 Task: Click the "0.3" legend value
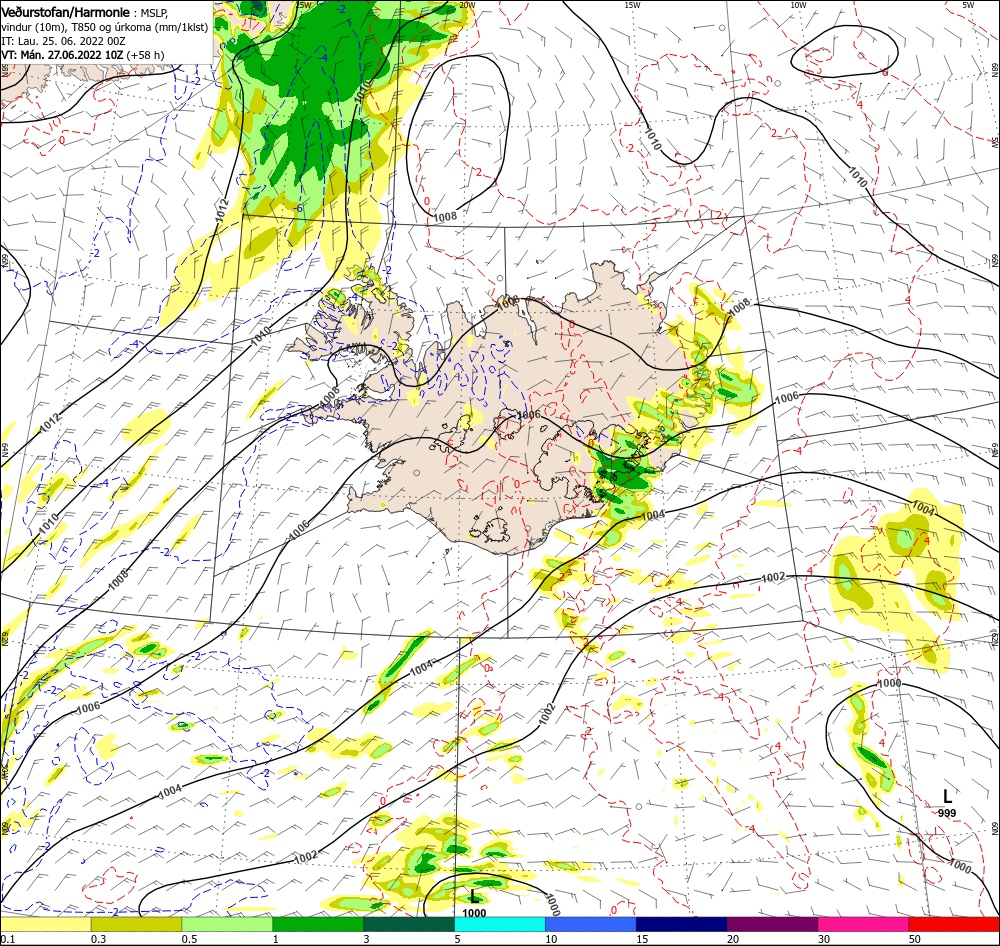pos(98,939)
